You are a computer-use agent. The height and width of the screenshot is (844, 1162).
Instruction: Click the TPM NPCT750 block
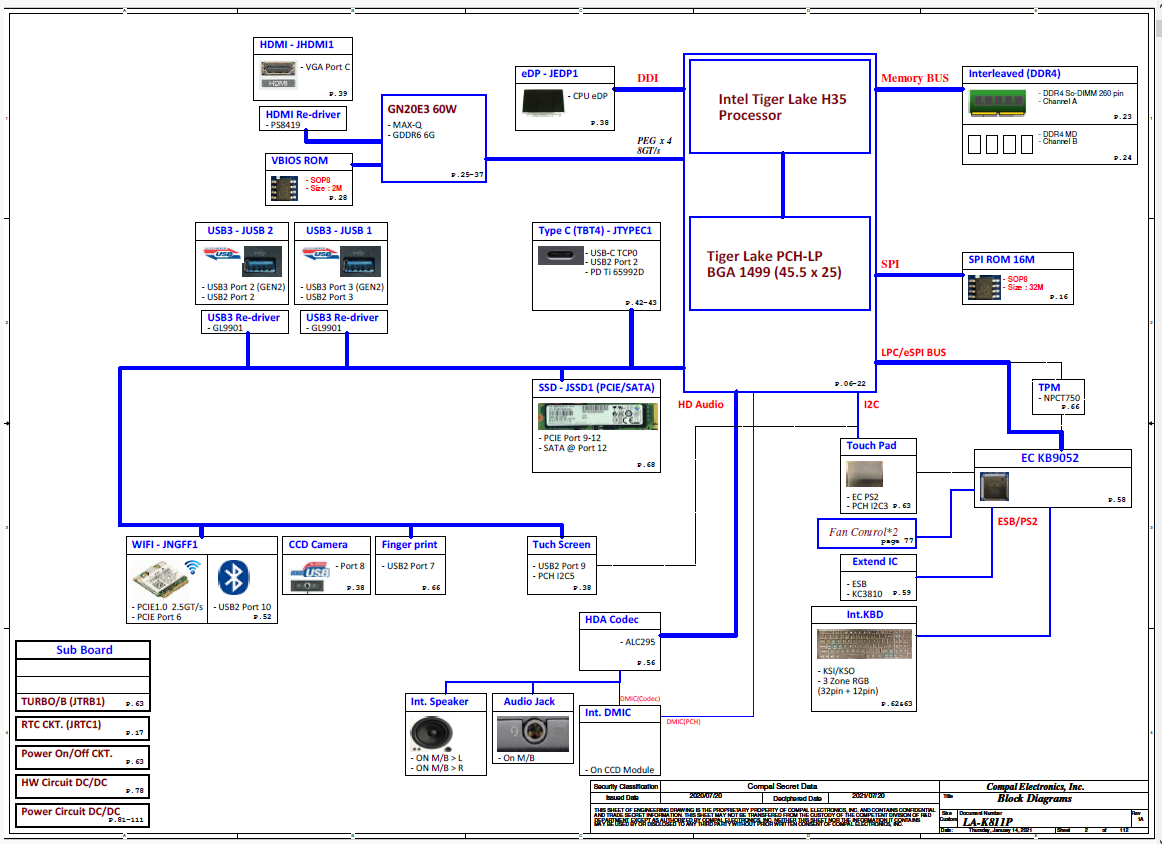click(1058, 396)
